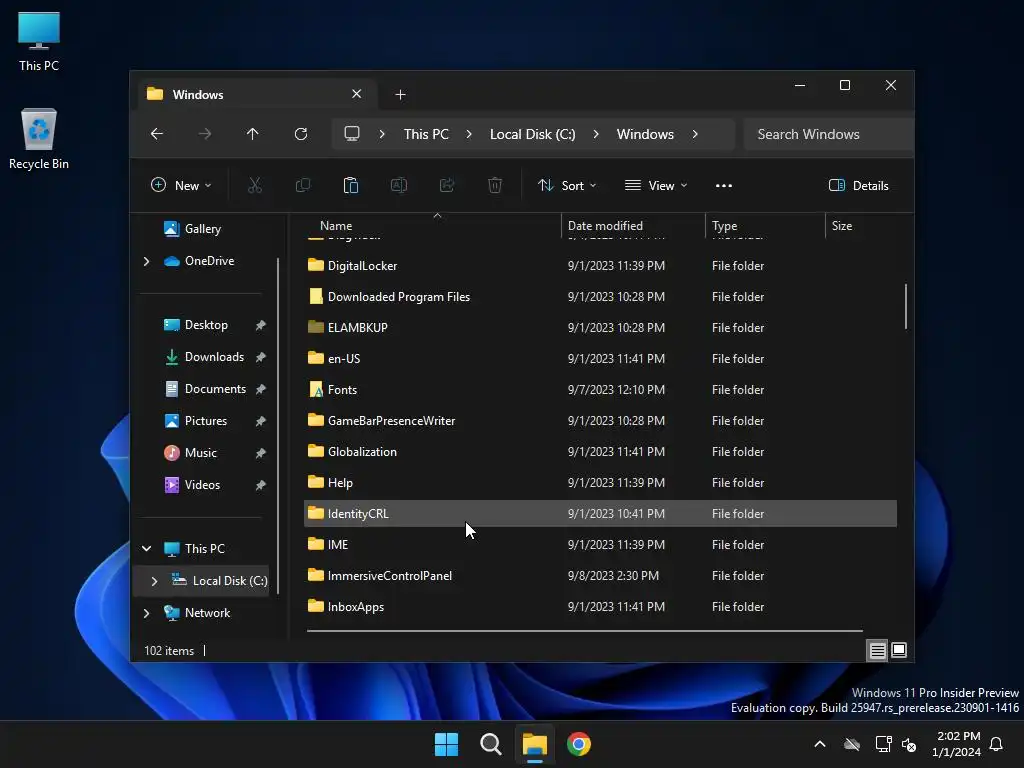The height and width of the screenshot is (768, 1024).
Task: Go up one folder level arrow
Action: 253,134
